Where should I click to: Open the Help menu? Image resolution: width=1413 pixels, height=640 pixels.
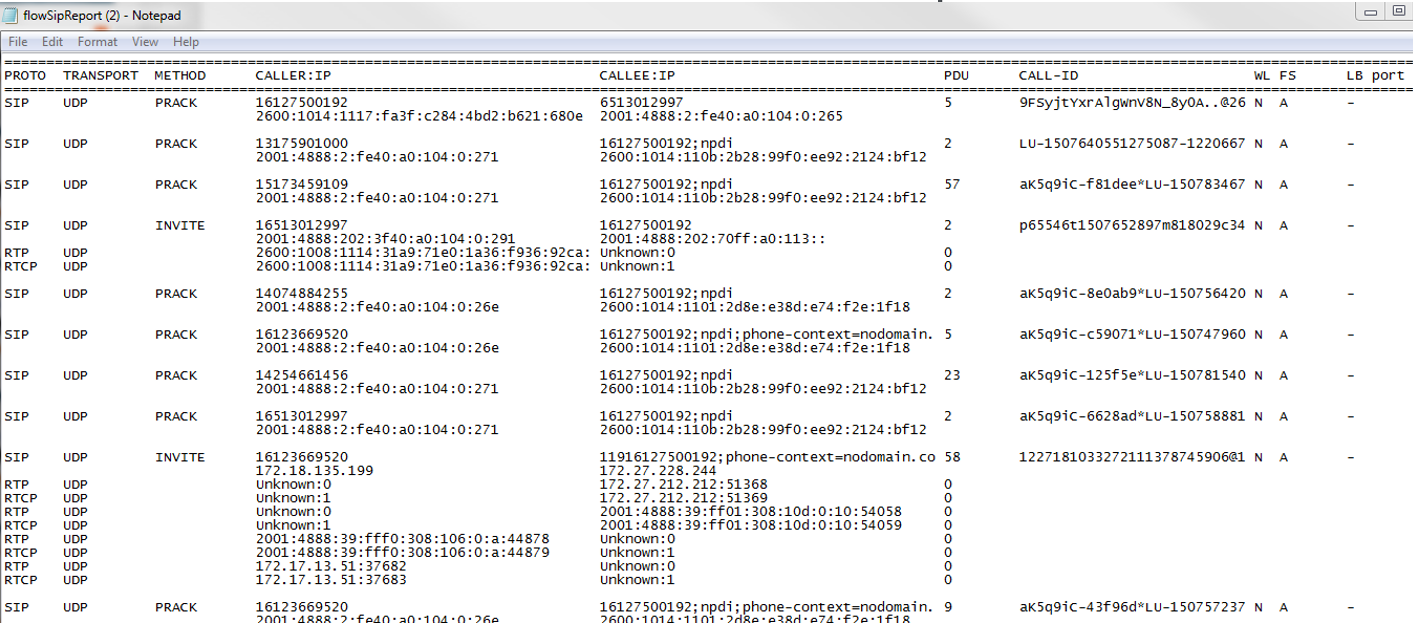tap(185, 42)
